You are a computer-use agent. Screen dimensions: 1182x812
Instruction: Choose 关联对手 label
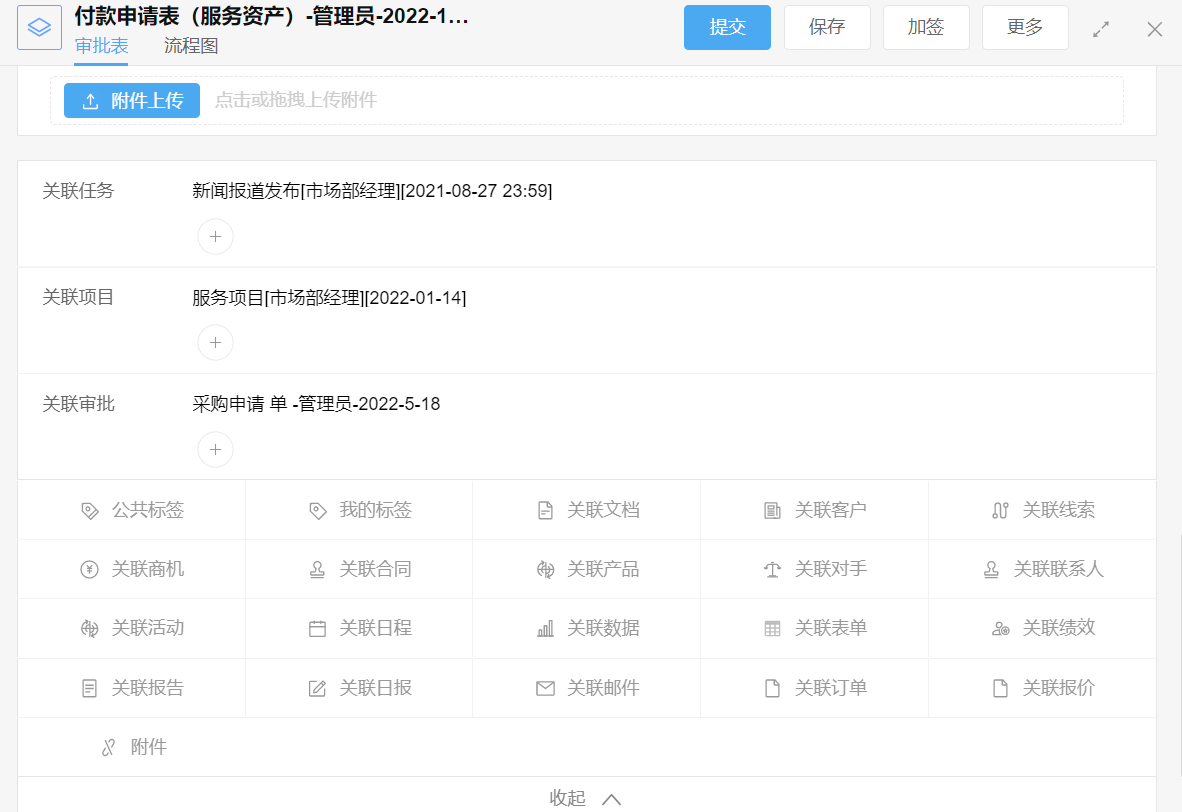831,570
